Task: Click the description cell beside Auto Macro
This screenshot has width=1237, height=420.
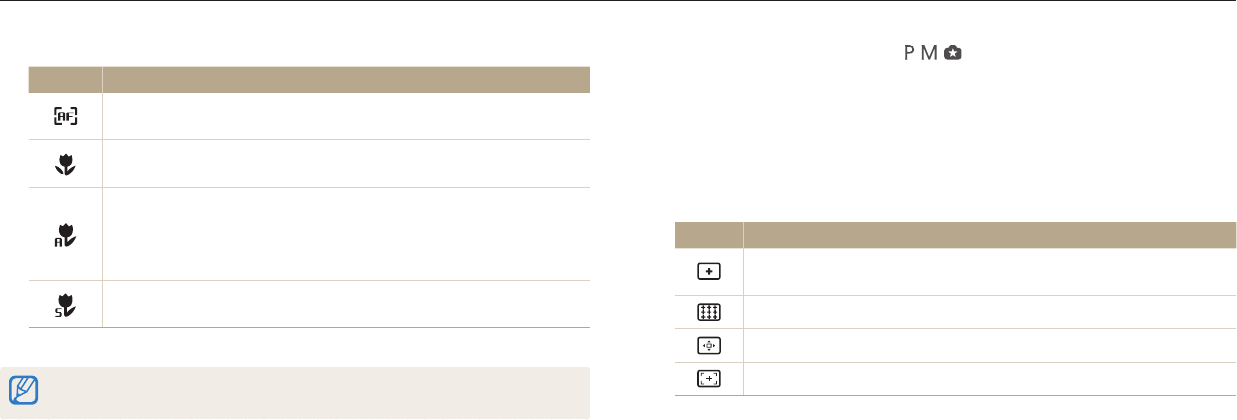Action: tap(345, 234)
